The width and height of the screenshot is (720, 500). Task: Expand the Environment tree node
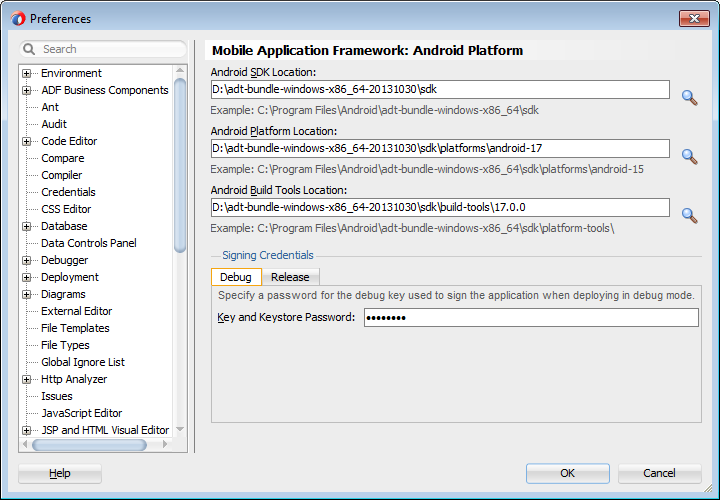coord(27,73)
